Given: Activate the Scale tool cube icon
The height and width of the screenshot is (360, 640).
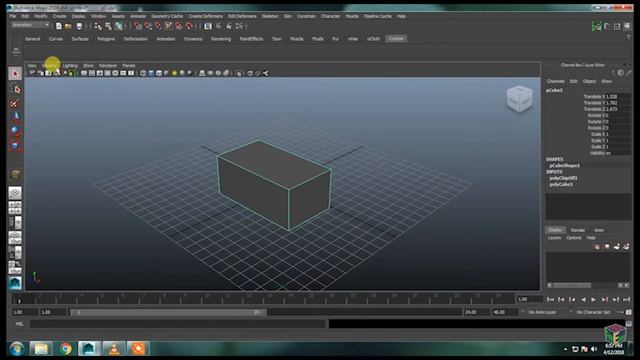Looking at the screenshot, I should pos(15,145).
